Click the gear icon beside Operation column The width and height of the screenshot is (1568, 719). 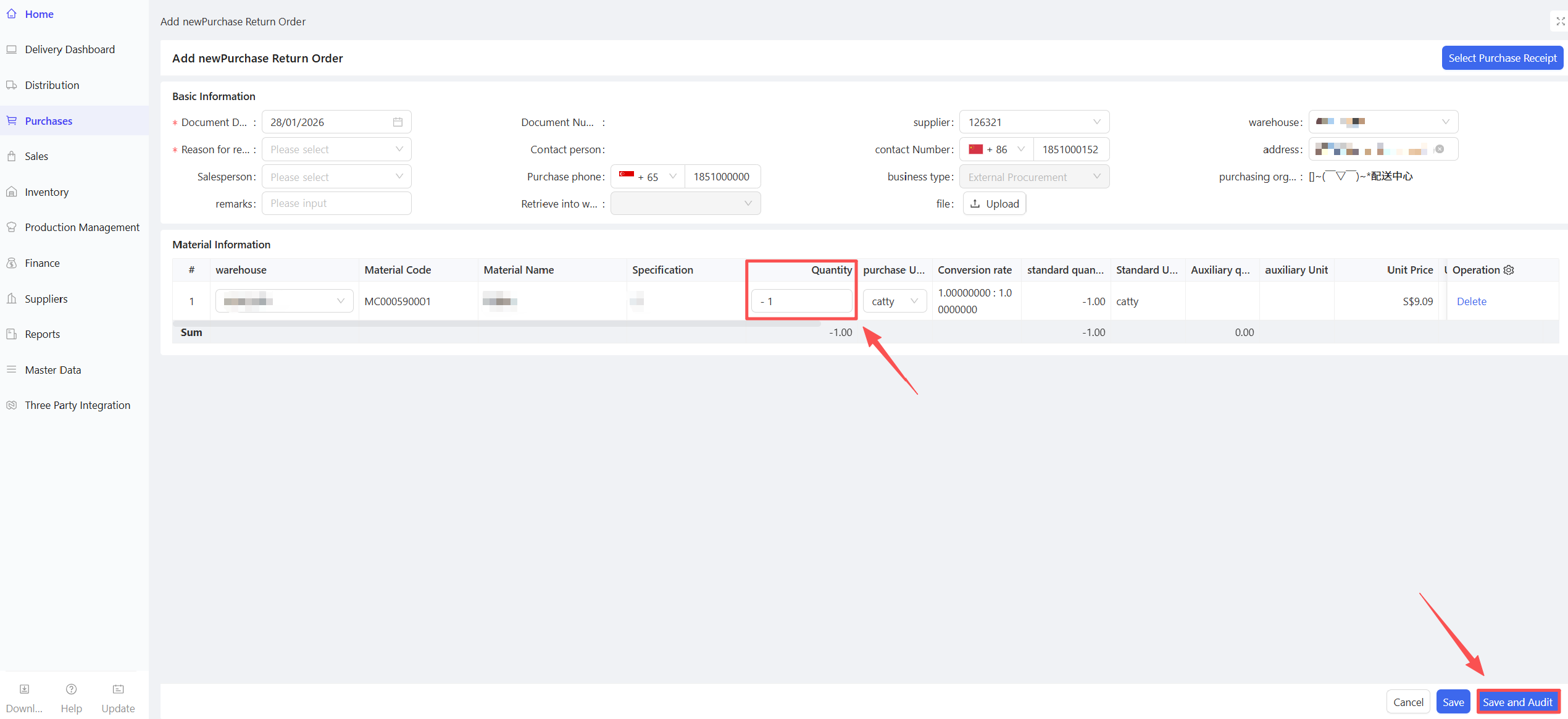1509,270
